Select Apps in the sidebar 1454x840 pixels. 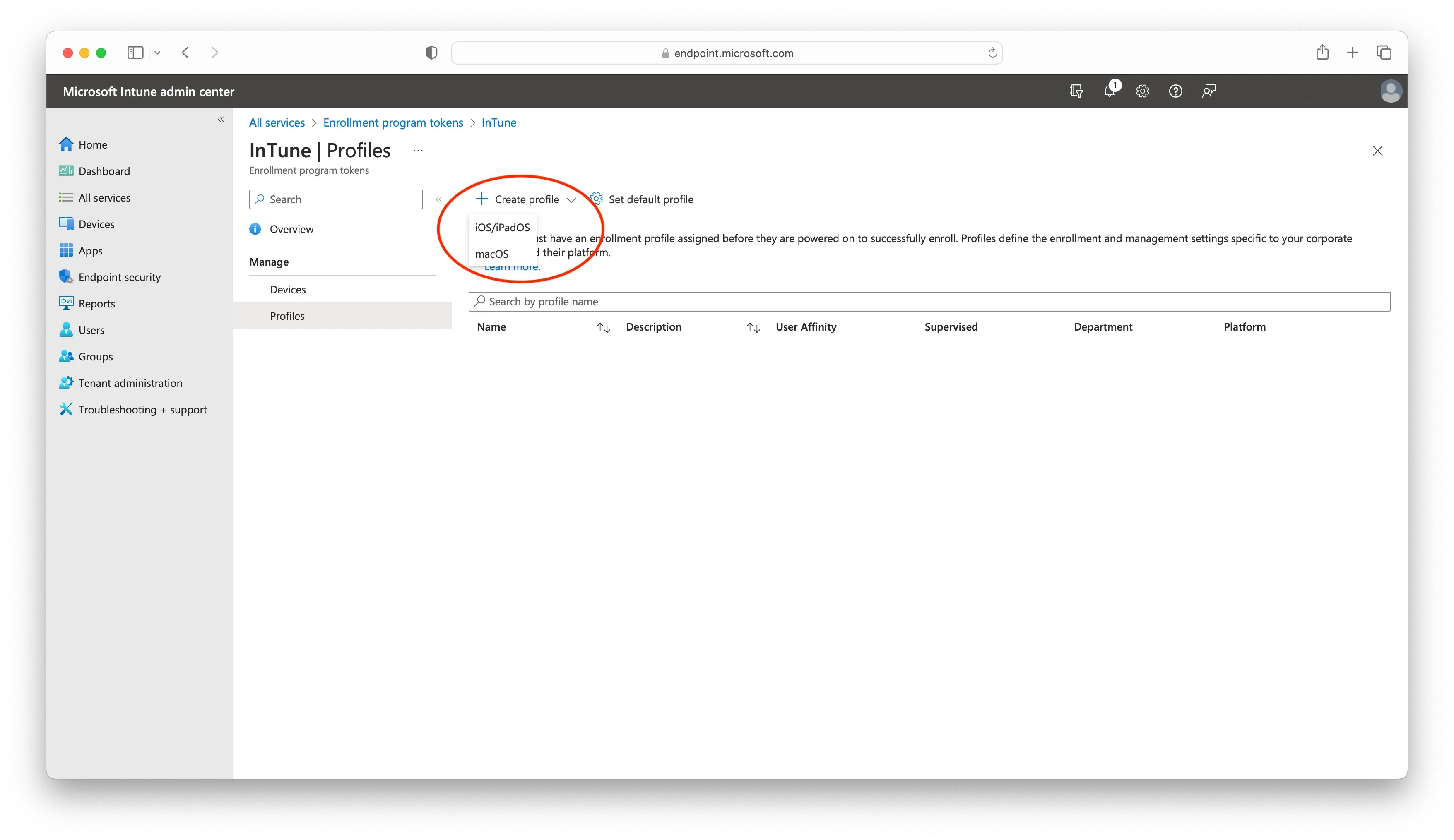coord(91,250)
